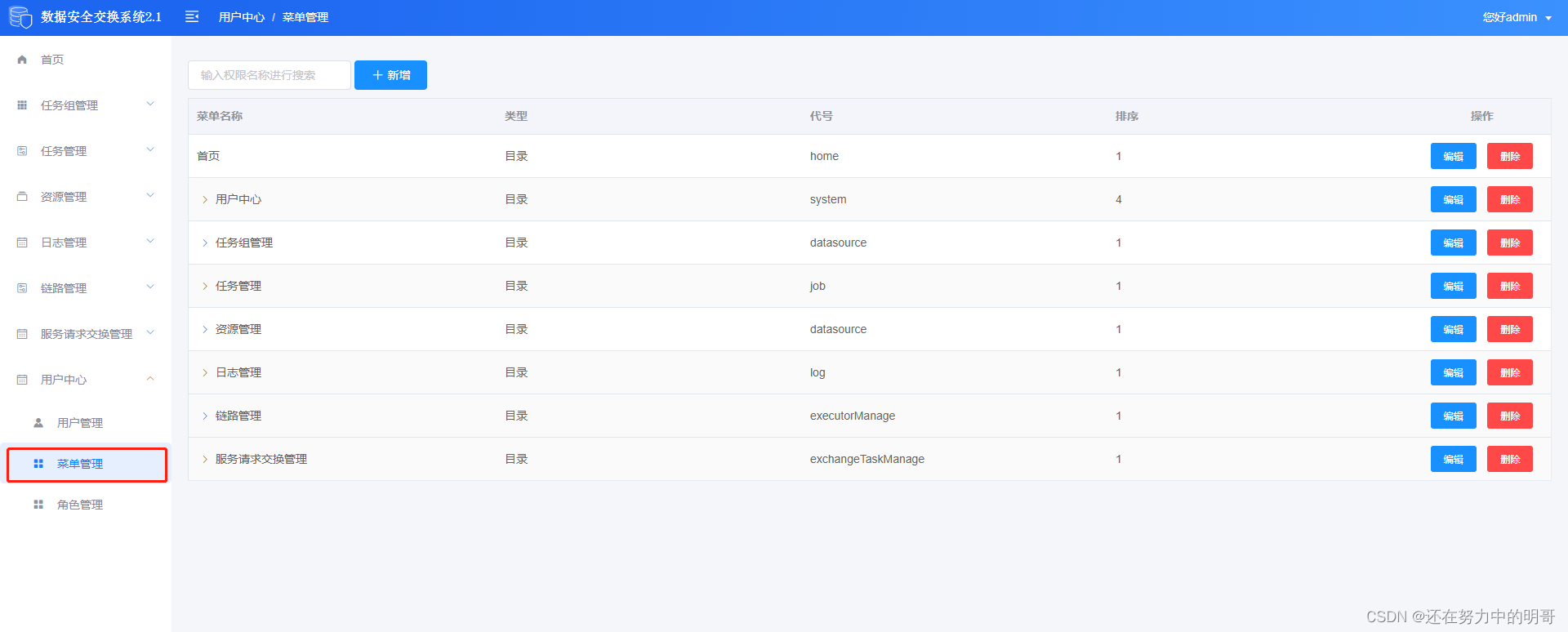This screenshot has height=632, width=1568.
Task: Delete the exchangeTaskManage row
Action: point(1509,459)
